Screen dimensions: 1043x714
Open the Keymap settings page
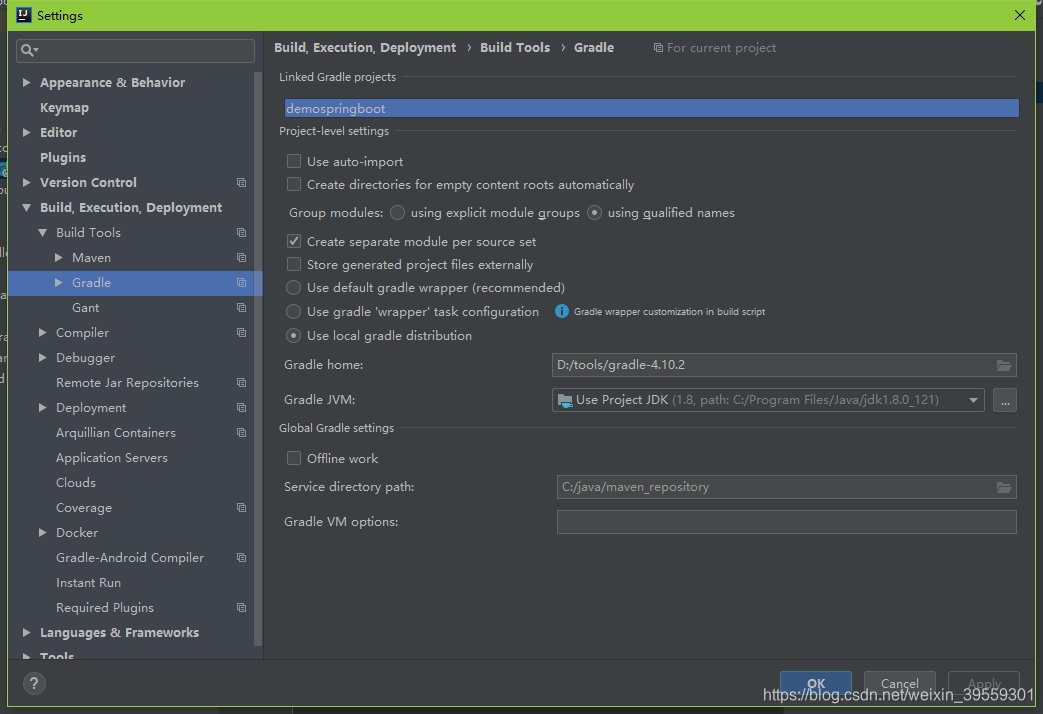(64, 107)
